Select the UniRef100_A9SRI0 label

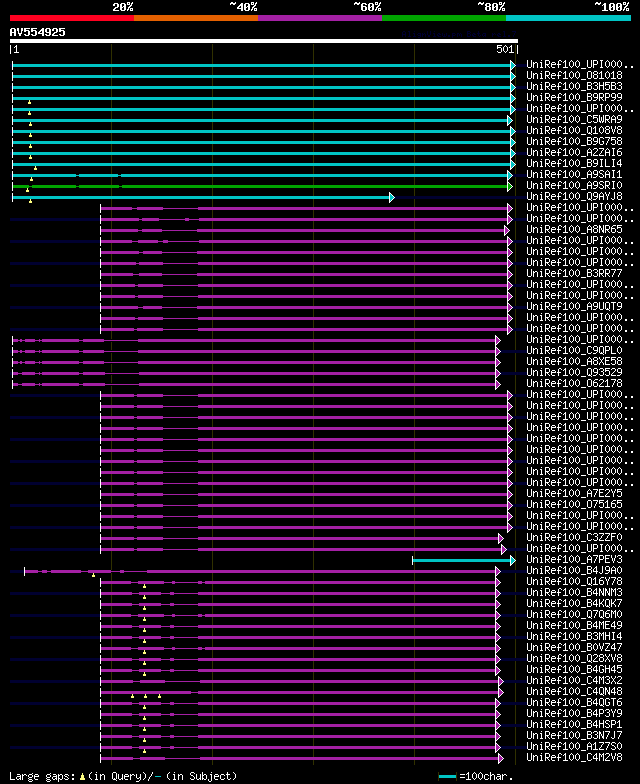tap(574, 186)
